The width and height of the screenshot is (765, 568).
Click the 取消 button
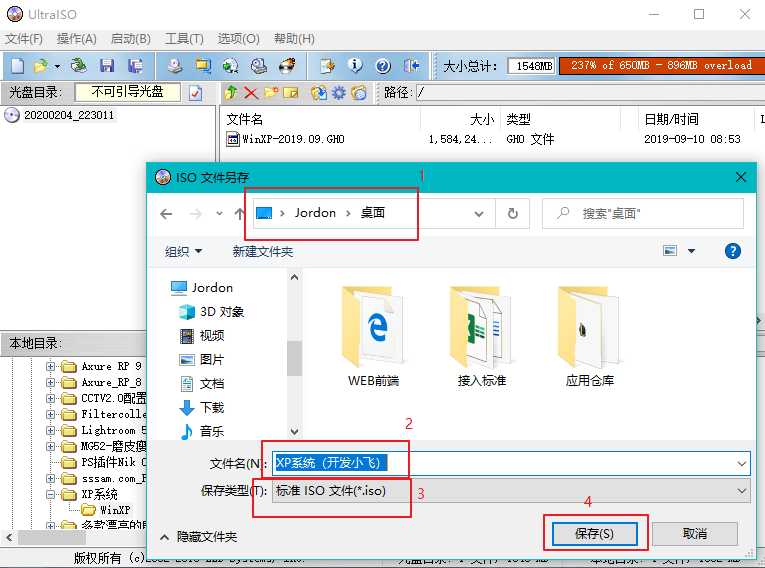point(695,533)
